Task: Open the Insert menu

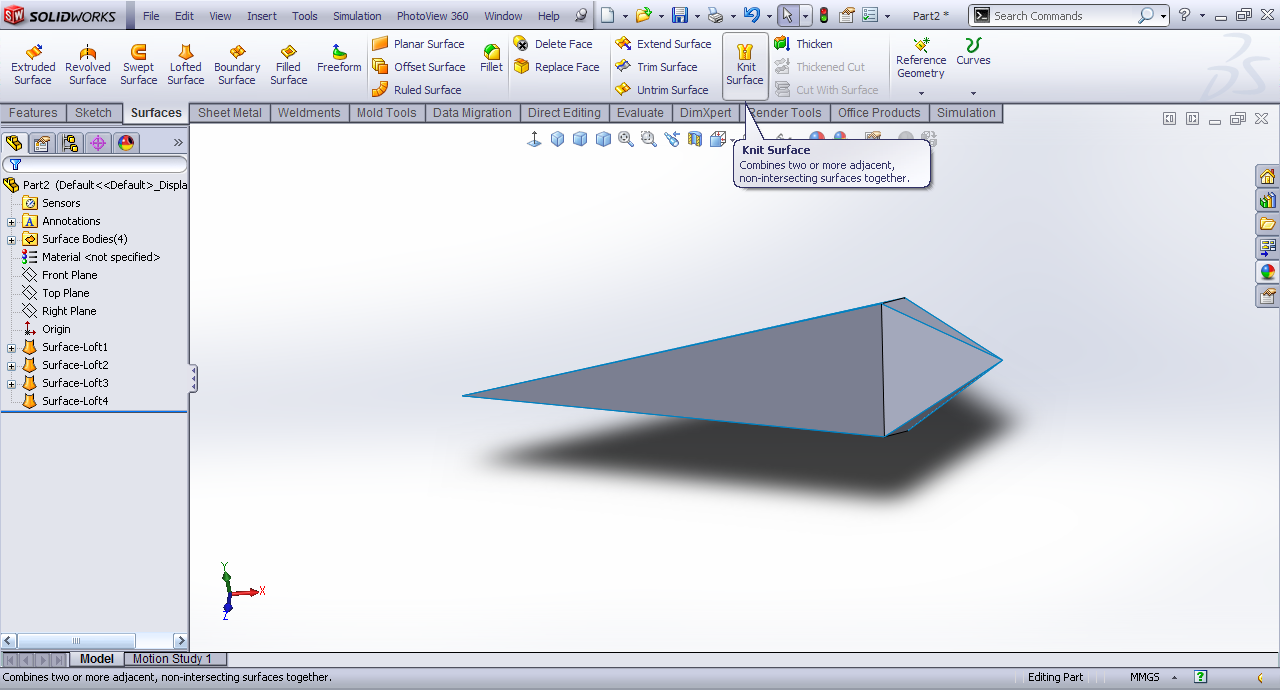Action: point(262,16)
